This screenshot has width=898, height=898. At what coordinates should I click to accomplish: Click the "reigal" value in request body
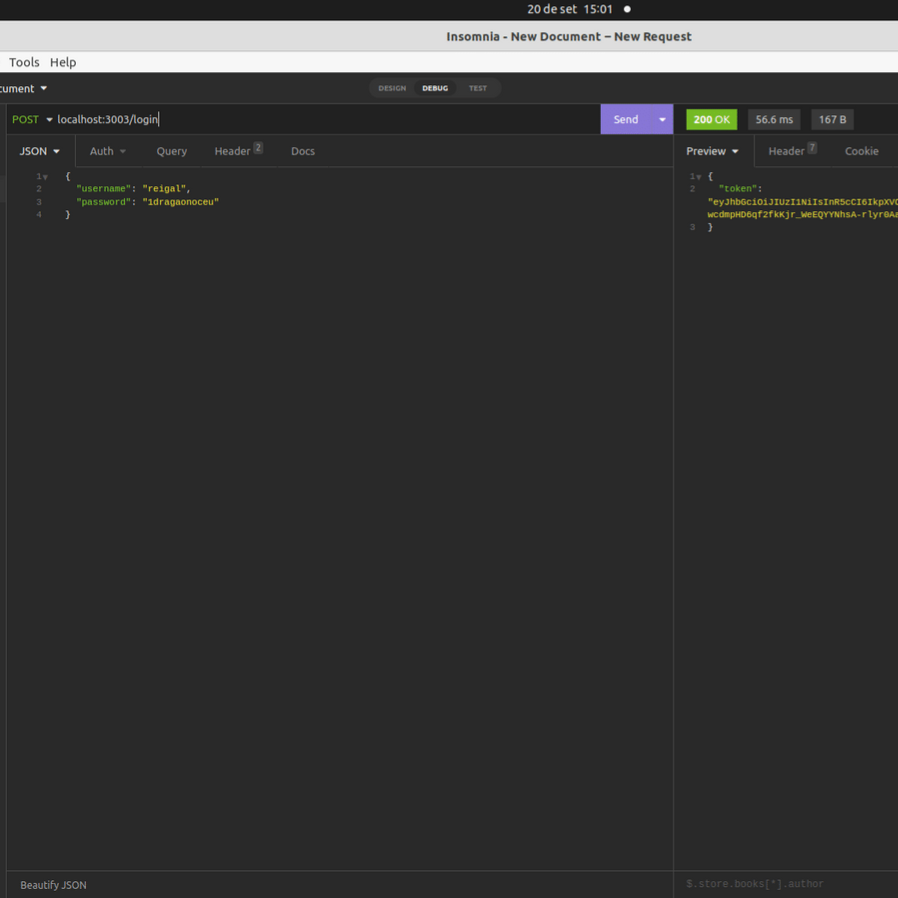coord(164,189)
